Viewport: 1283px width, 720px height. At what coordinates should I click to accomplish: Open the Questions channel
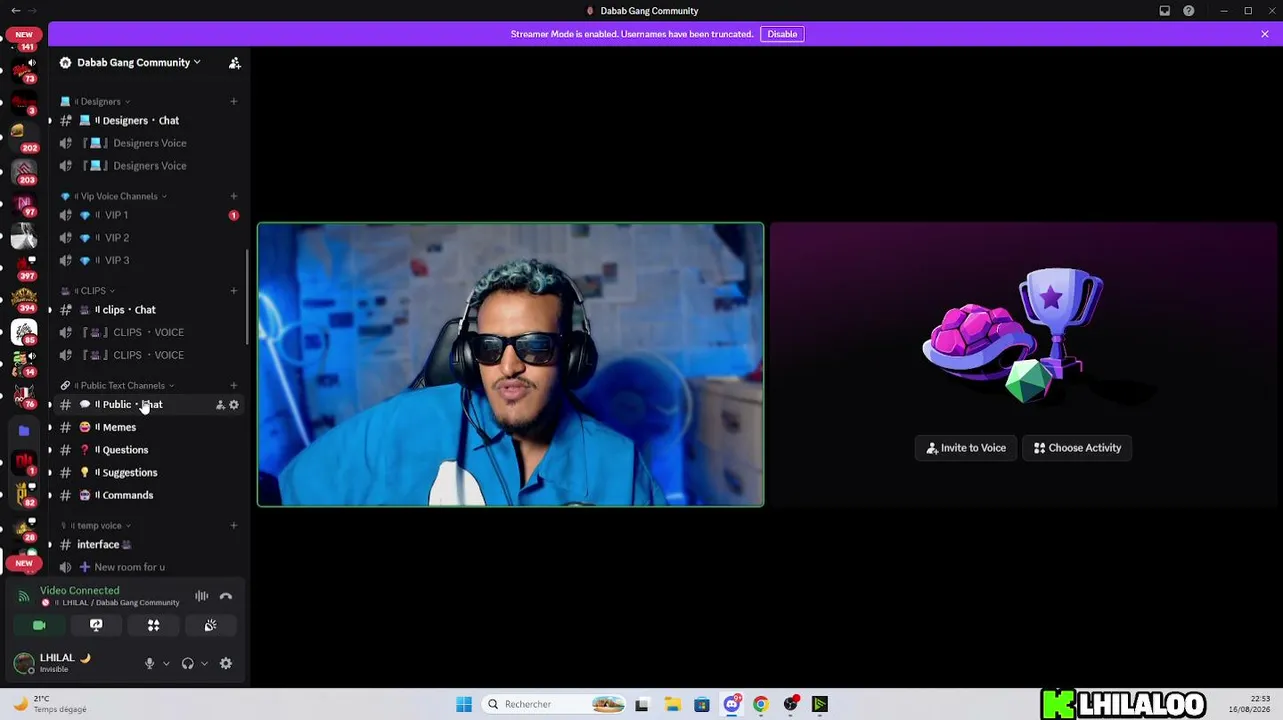pyautogui.click(x=149, y=450)
